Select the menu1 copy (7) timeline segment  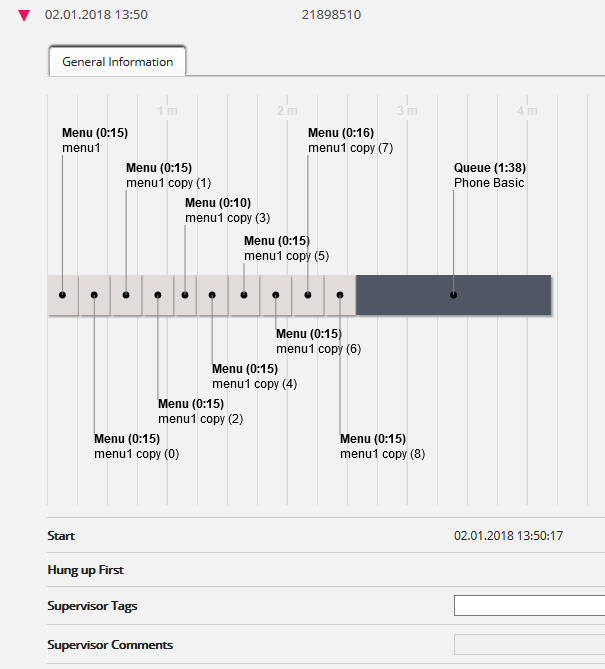tap(308, 295)
